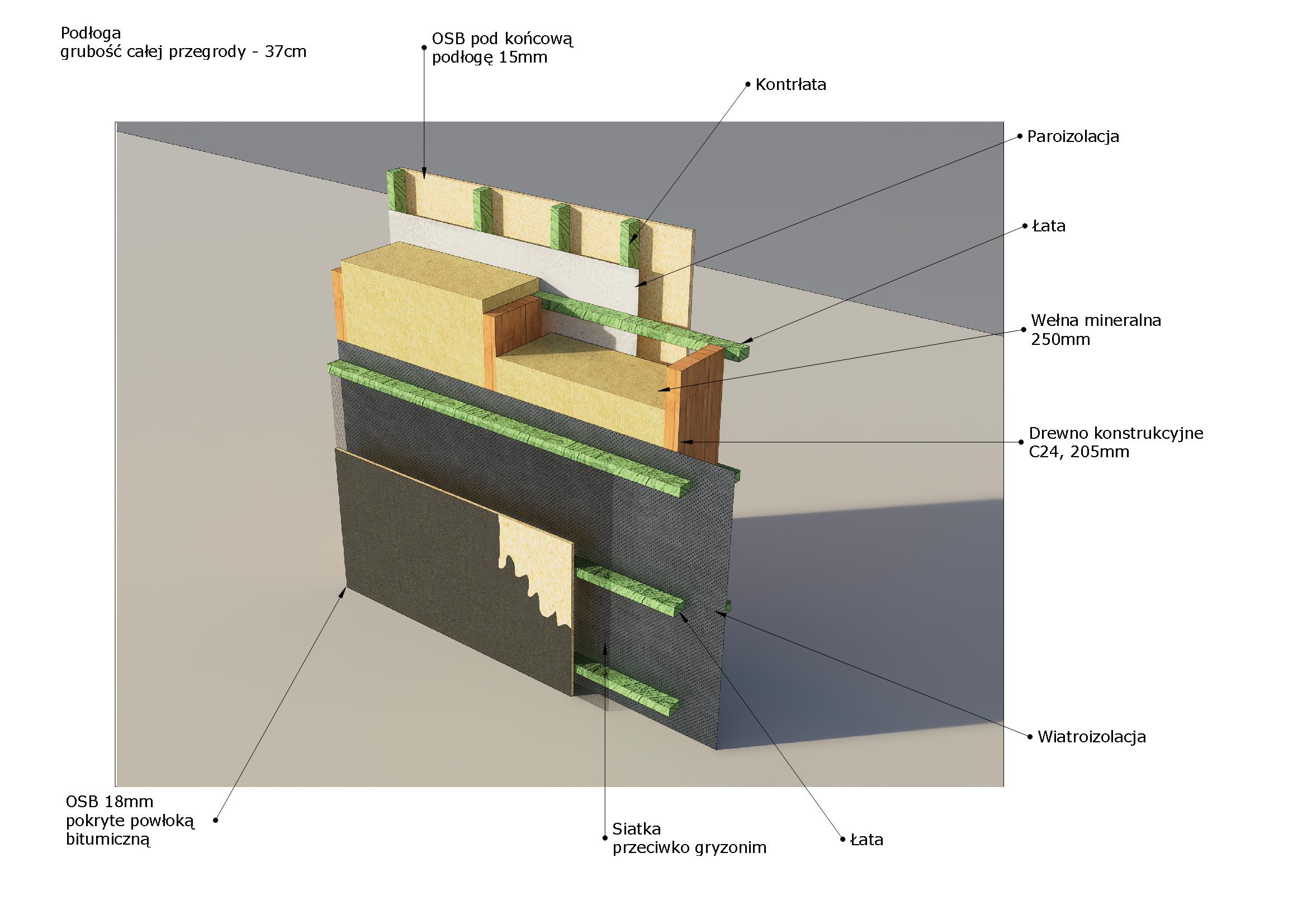Click the 'Kontrłata' label
This screenshot has height=924, width=1307.
click(790, 85)
